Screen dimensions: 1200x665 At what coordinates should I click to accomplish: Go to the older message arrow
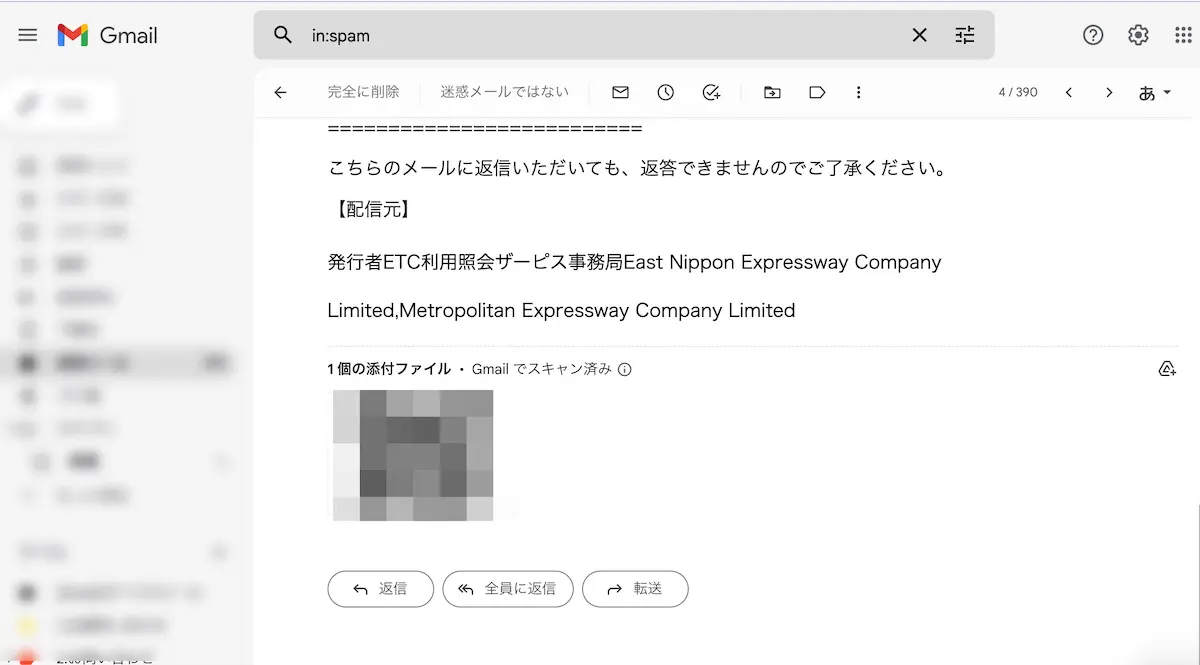click(x=1109, y=92)
